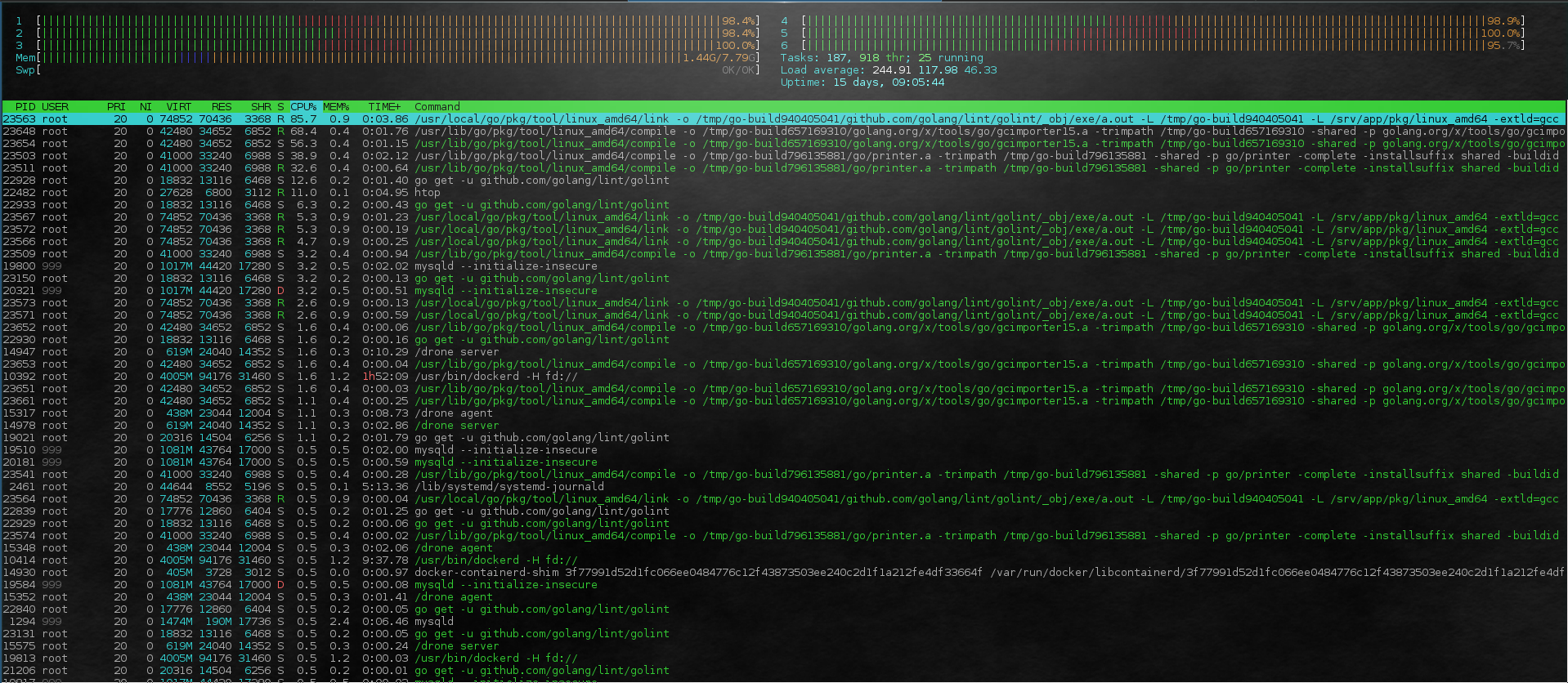This screenshot has width=1568, height=683.
Task: Click the PRI column header
Action: pyautogui.click(x=116, y=107)
